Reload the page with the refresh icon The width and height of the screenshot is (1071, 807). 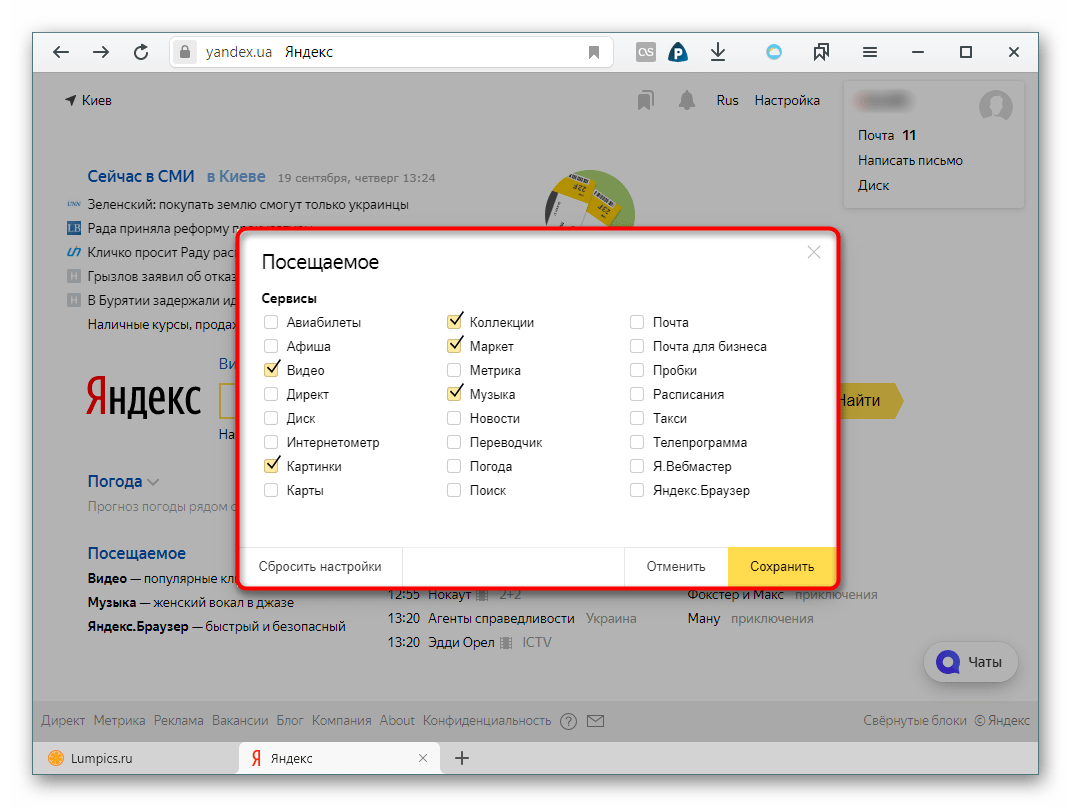point(141,53)
